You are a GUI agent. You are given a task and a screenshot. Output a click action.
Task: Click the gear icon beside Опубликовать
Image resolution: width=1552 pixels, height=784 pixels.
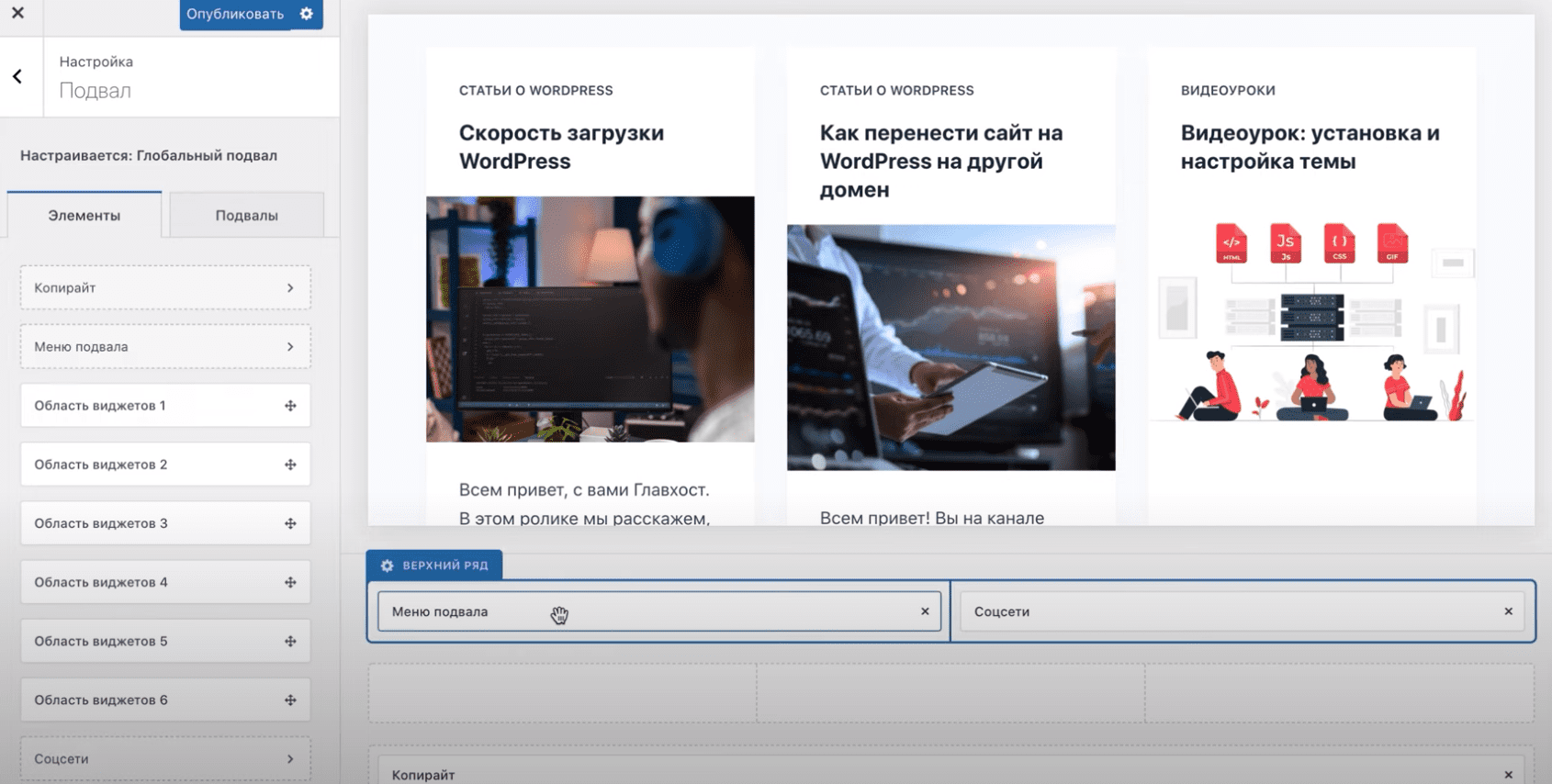307,14
